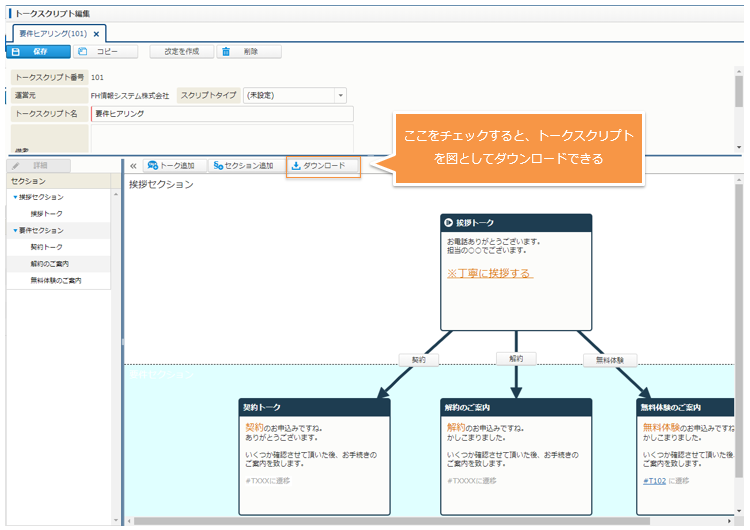Click the 改定を作成 button
Viewport: 750px width, 530px height.
[x=181, y=51]
